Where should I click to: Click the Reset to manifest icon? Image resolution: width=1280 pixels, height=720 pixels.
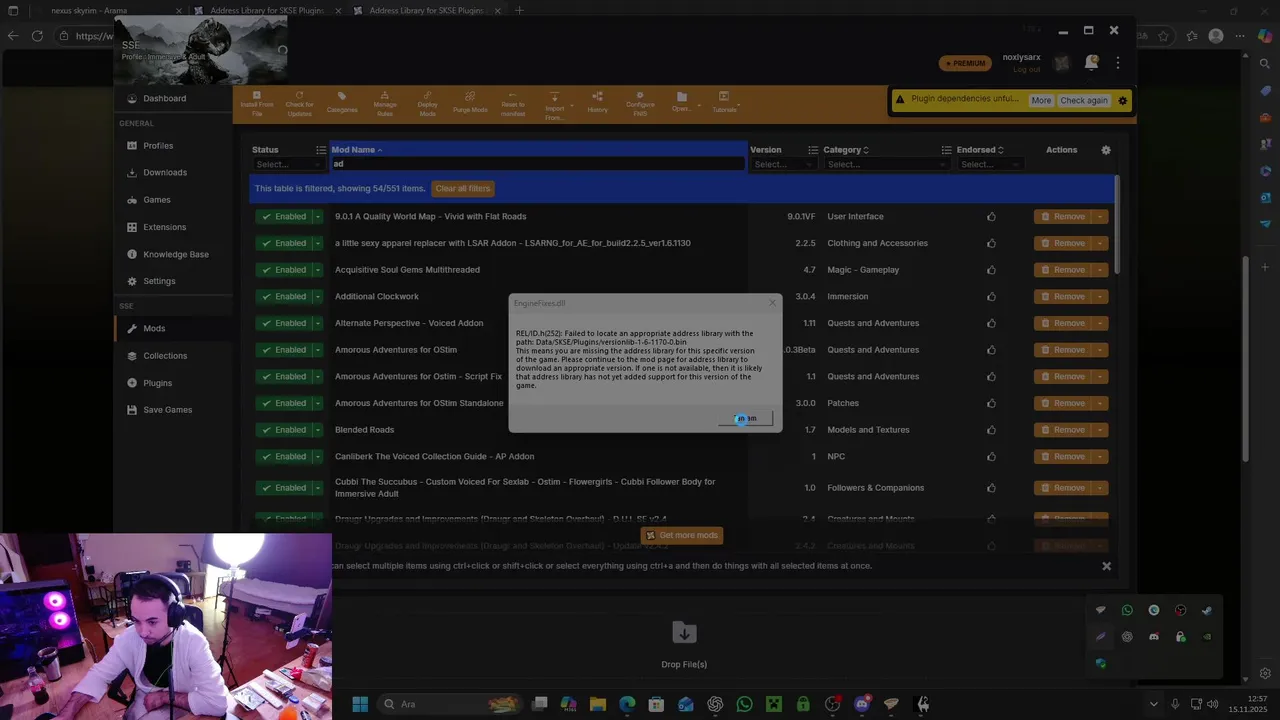[x=513, y=103]
